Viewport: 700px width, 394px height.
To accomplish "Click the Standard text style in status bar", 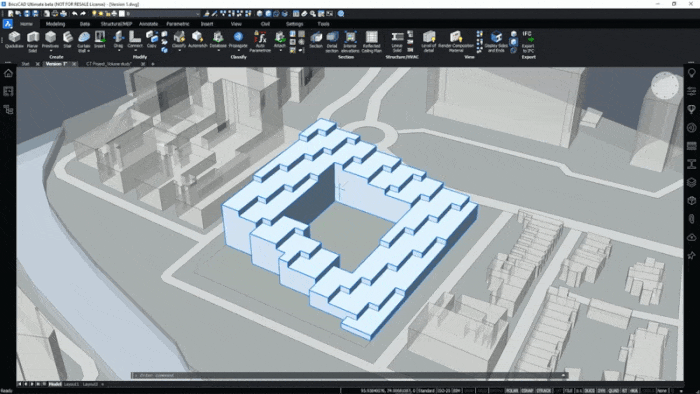I will (426, 391).
